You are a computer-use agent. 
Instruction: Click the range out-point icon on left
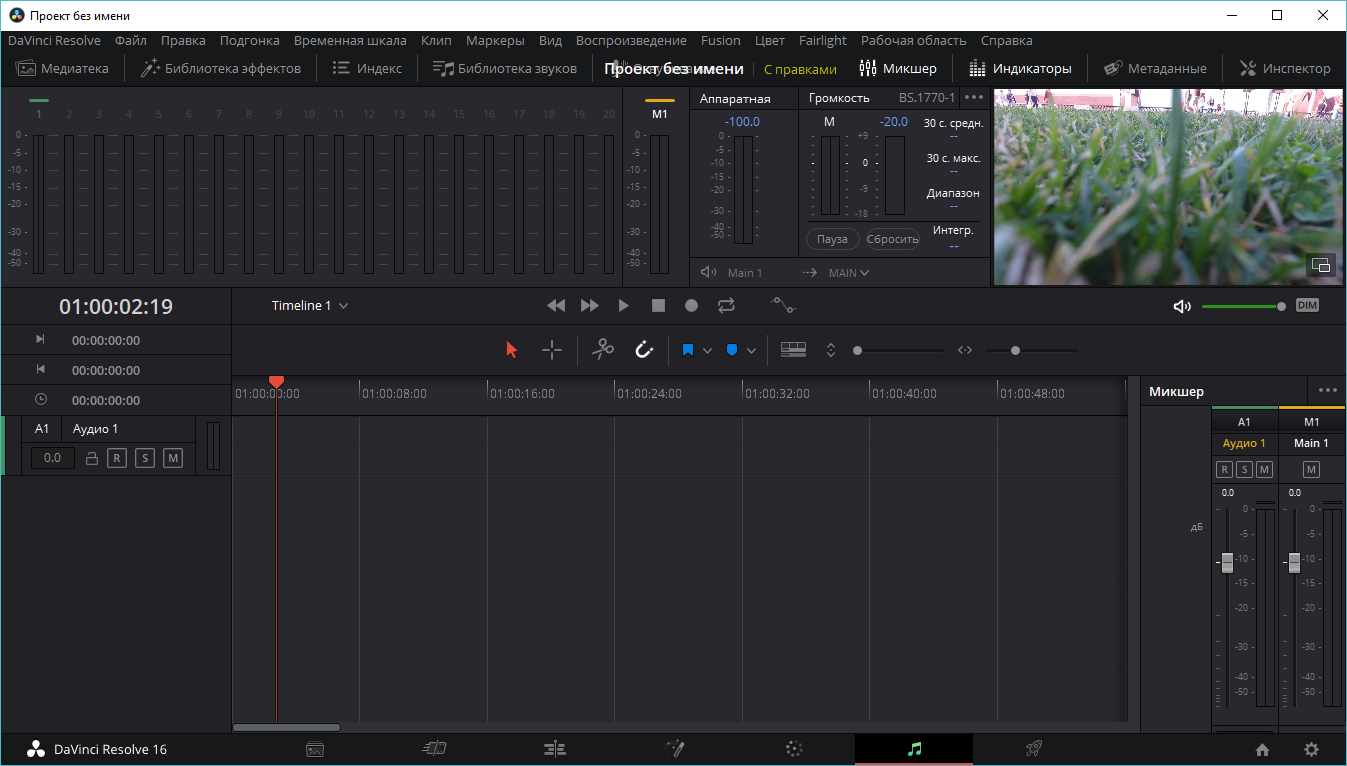[x=41, y=369]
